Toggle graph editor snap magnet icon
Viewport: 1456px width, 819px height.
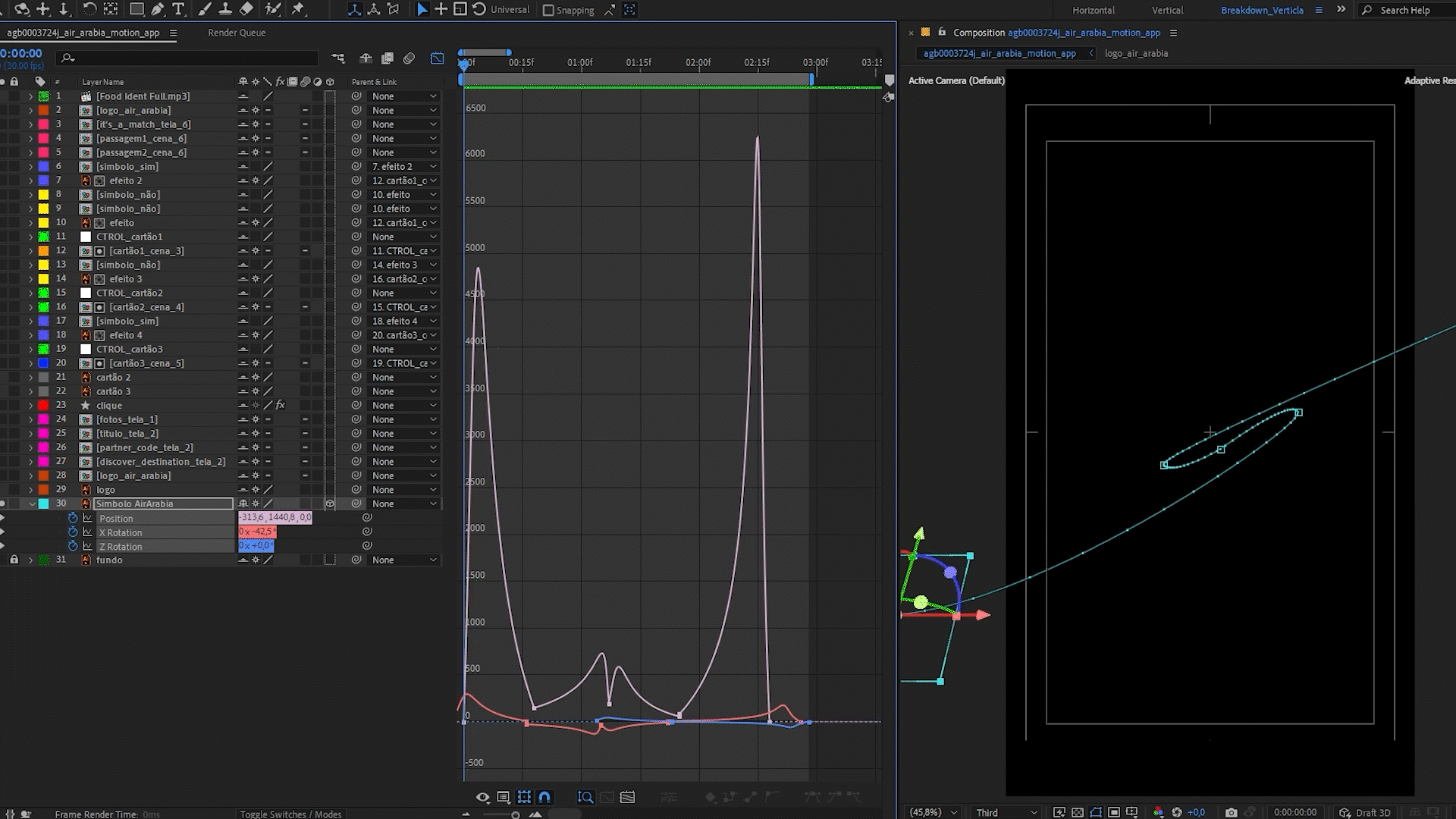544,797
